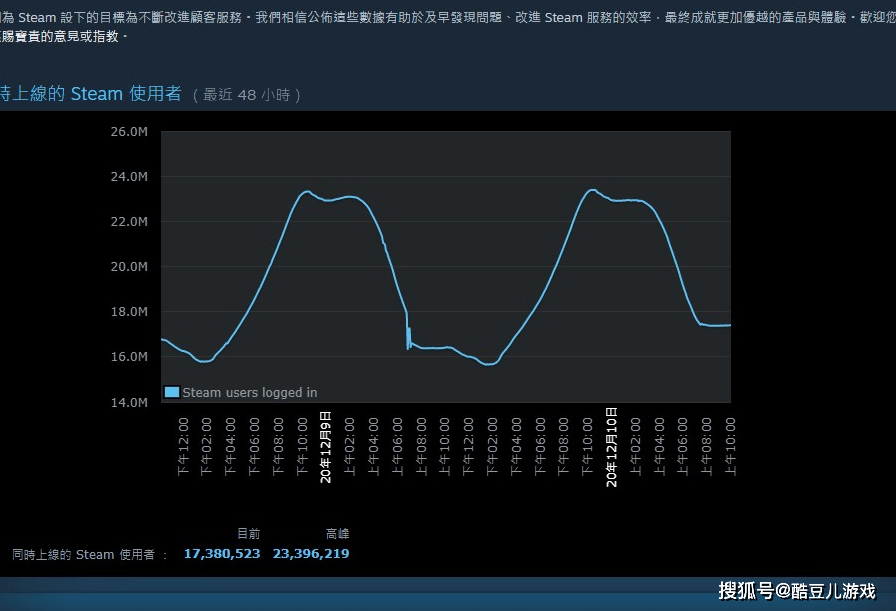Select the 20年12月9日 date marker on axis
896x611 pixels.
pos(325,446)
